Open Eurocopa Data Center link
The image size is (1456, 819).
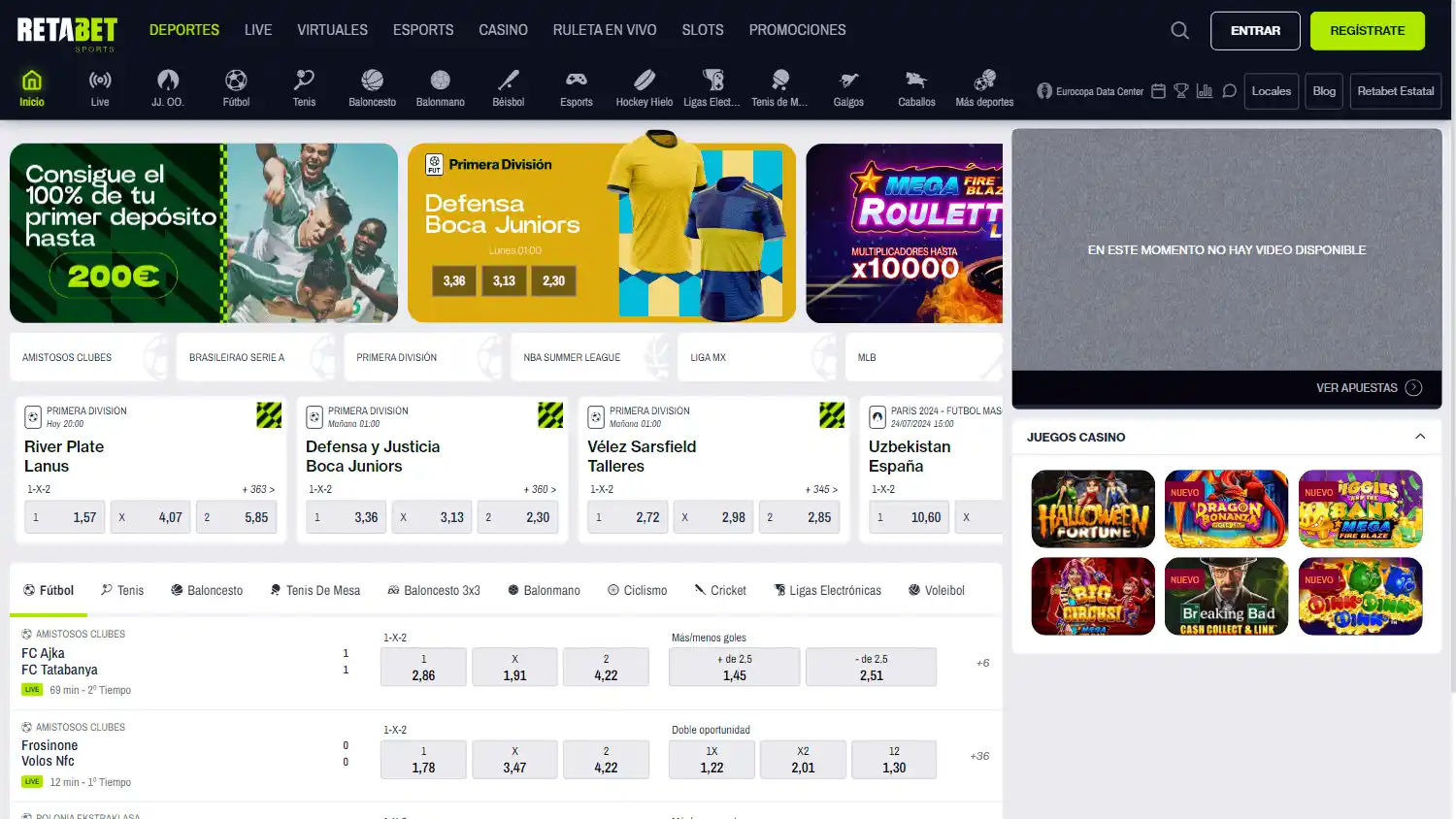pos(1090,91)
